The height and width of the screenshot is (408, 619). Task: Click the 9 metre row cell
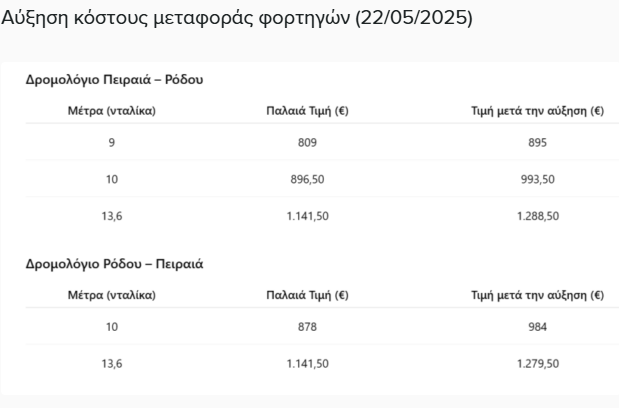click(110, 142)
